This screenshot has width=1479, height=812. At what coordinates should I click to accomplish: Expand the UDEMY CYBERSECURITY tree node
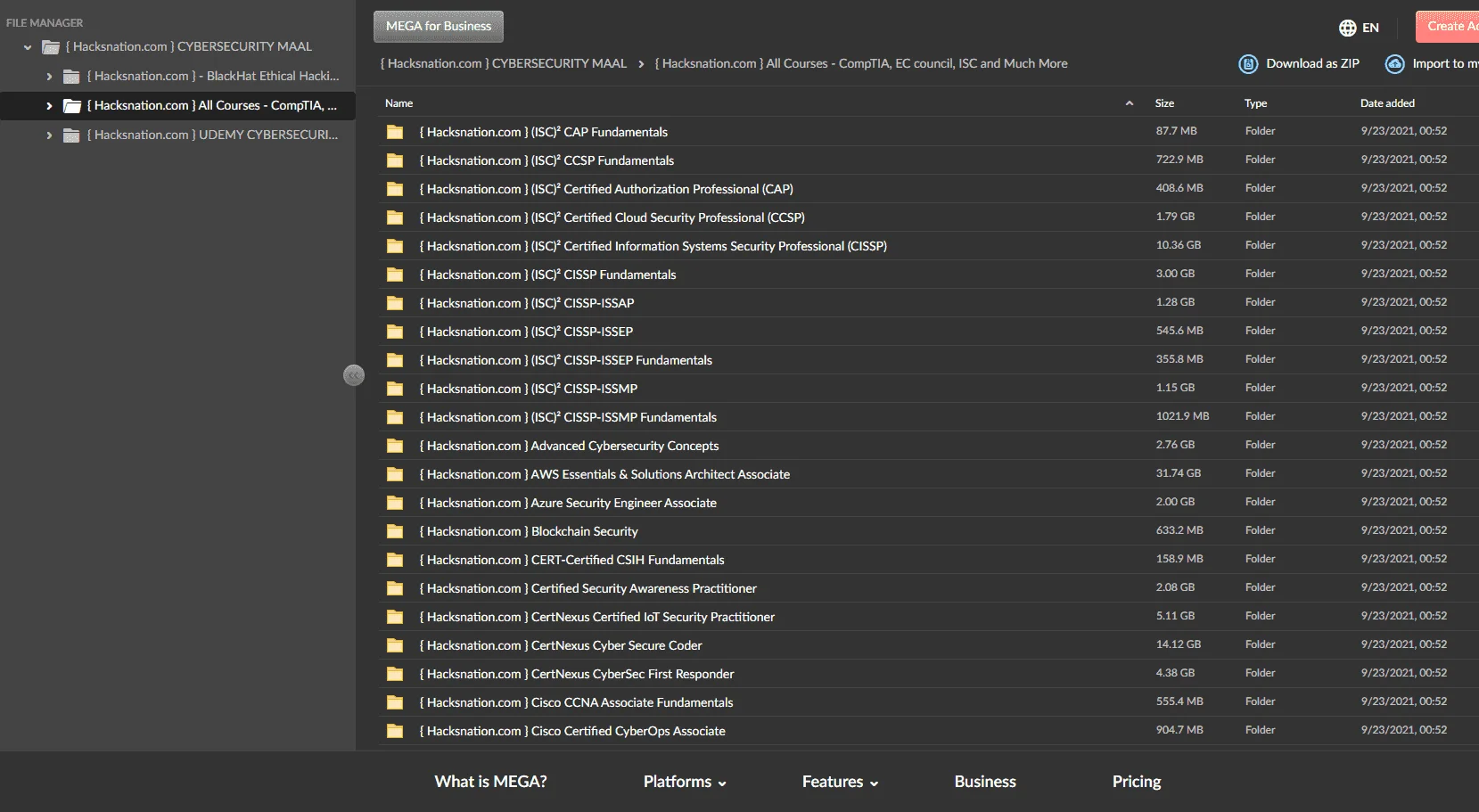click(x=49, y=135)
